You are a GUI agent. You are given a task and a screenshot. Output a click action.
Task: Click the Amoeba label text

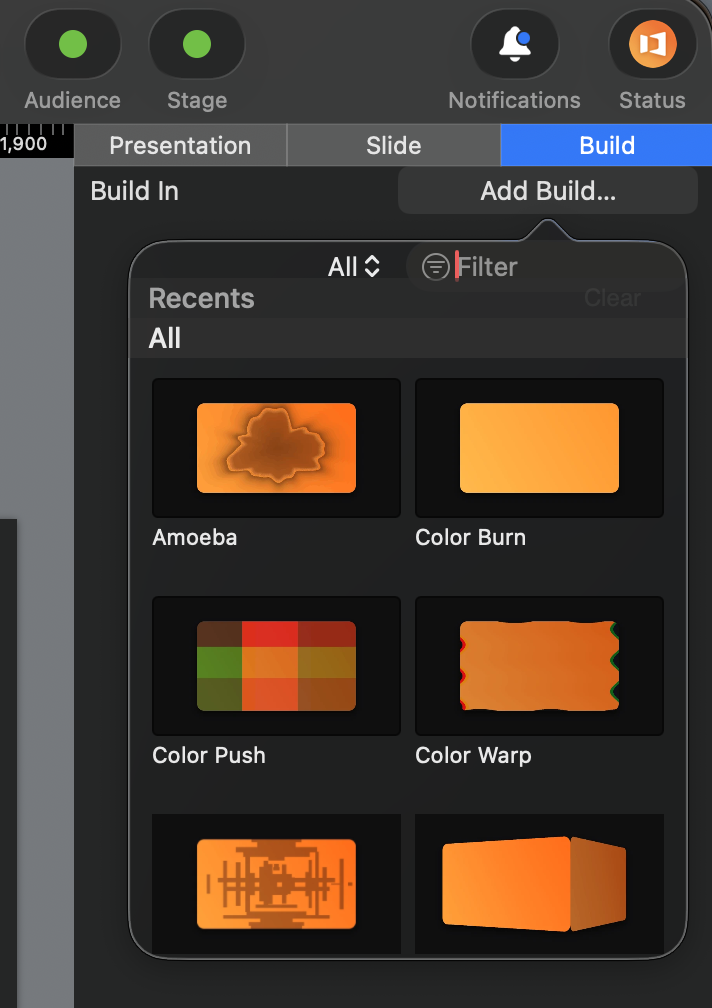click(x=195, y=537)
